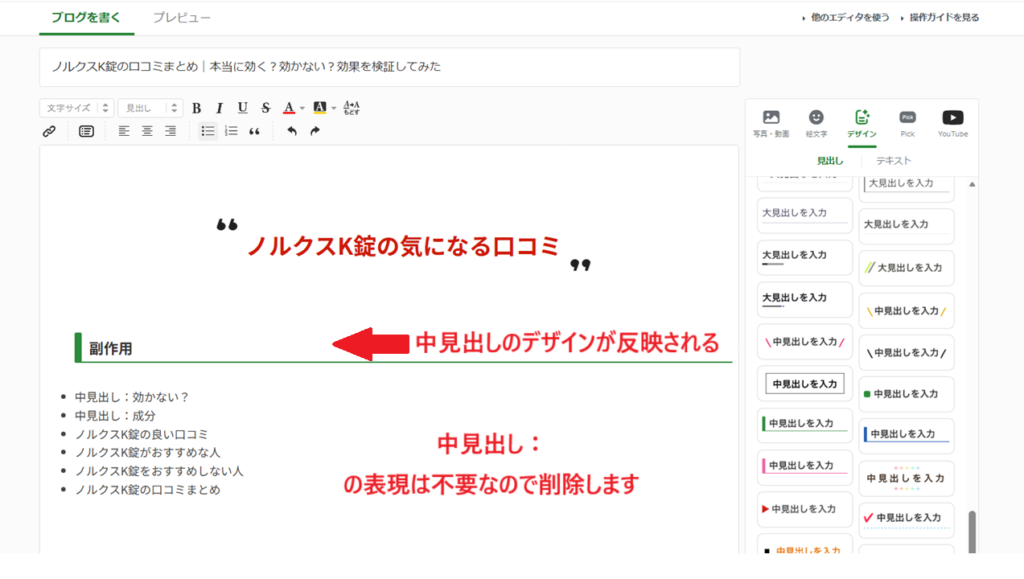The image size is (1024, 579).
Task: Insert a blockquote with the quote icon
Action: point(254,131)
